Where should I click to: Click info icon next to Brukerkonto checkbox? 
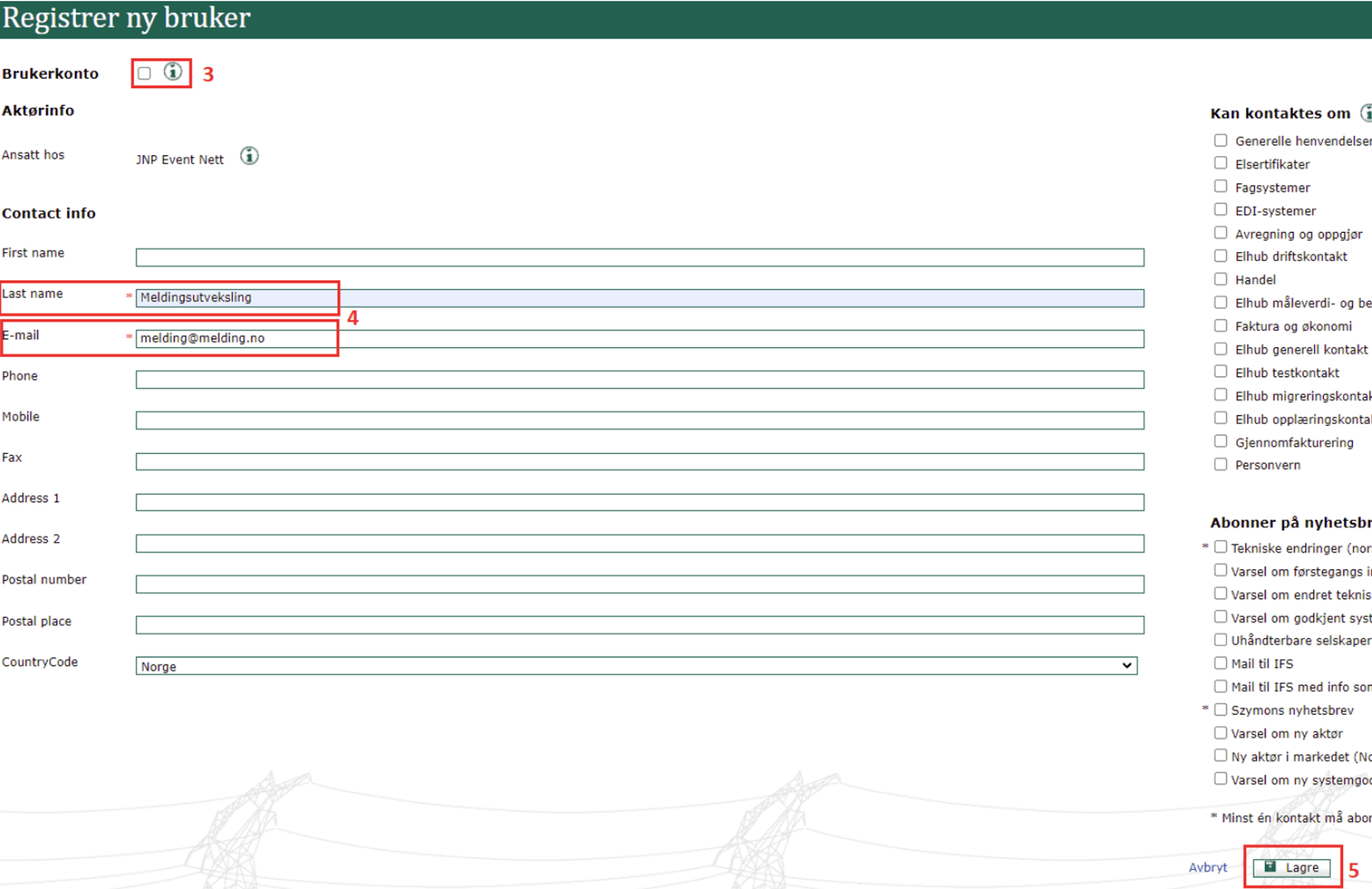pos(172,71)
